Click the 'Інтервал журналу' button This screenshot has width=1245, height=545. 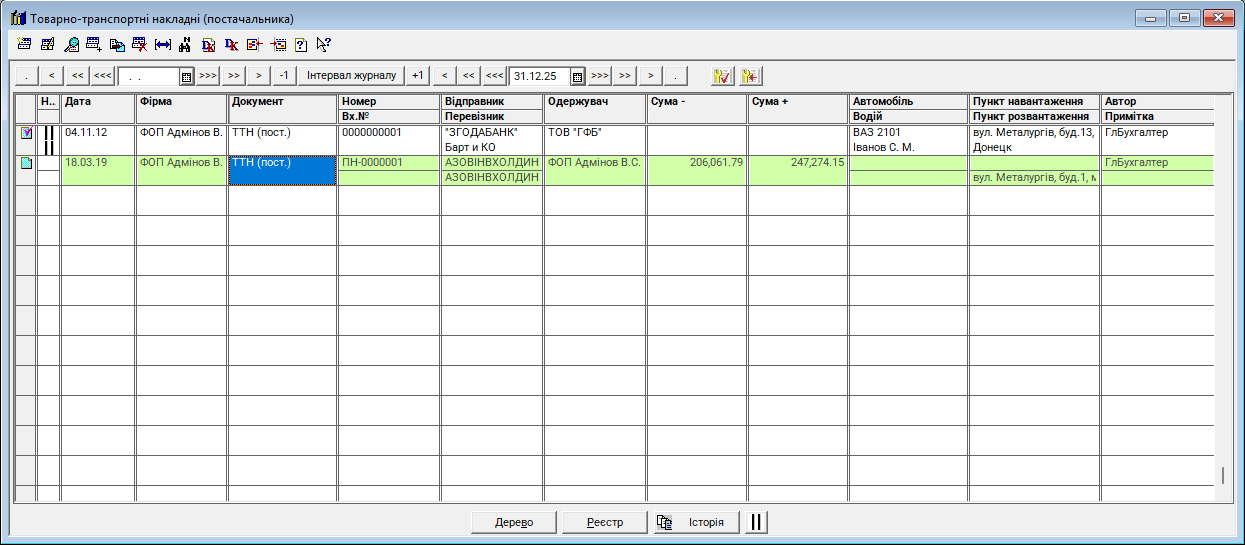coord(351,76)
